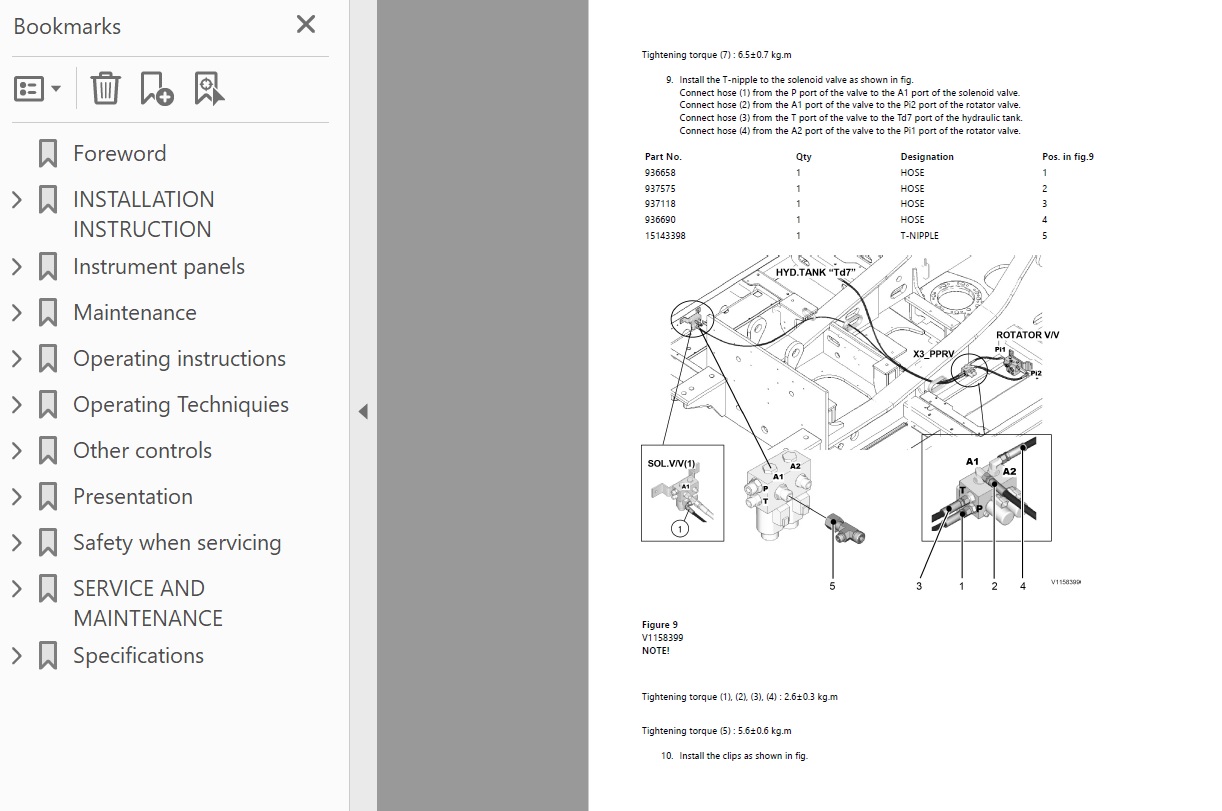
Task: Open the bookmark options dropdown menu
Action: coord(37,89)
